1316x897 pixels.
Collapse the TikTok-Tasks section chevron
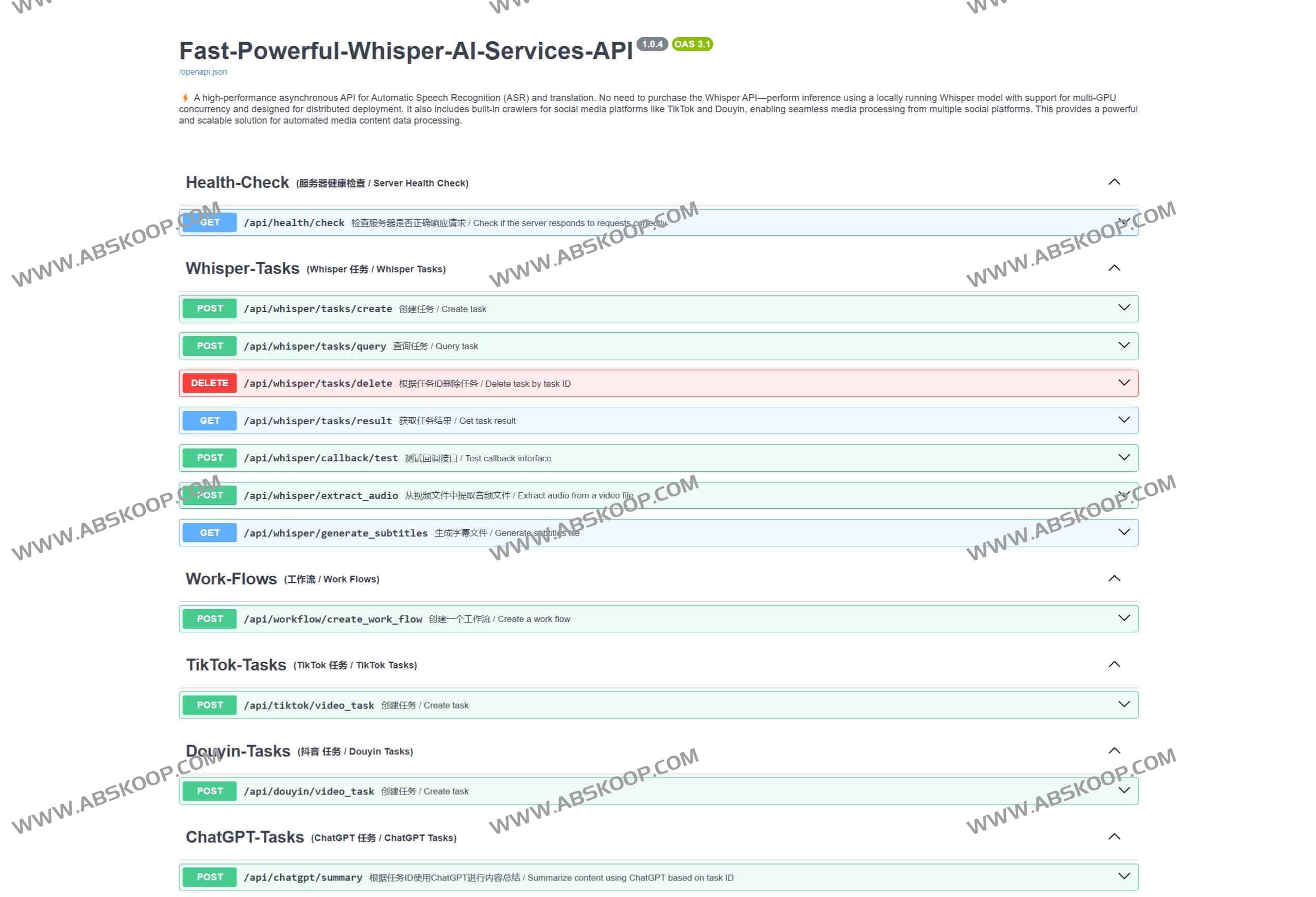coord(1114,664)
